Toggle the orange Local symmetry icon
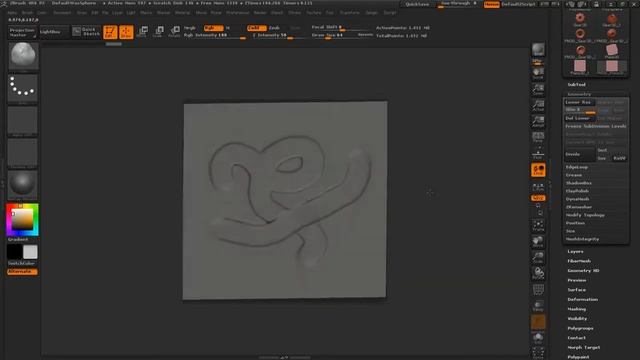The height and width of the screenshot is (360, 640). pos(538,170)
